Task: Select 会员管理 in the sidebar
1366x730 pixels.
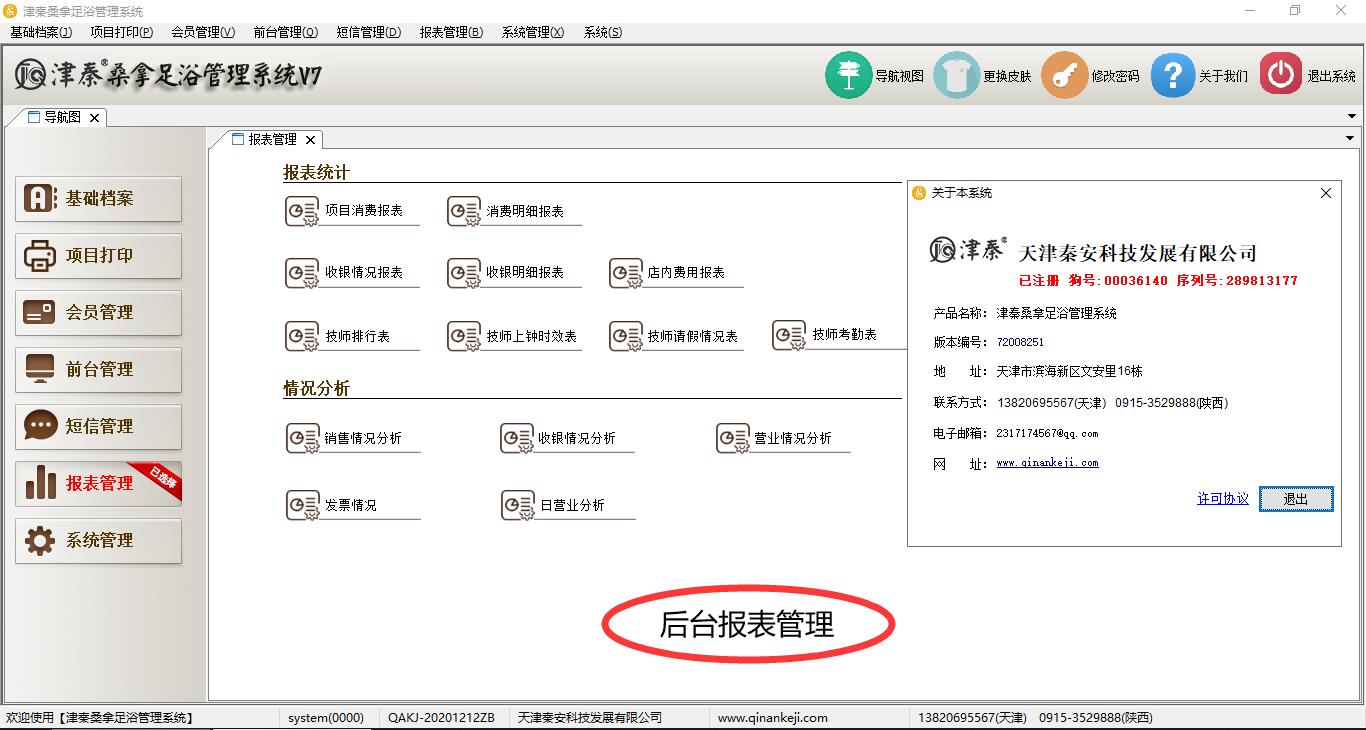Action: click(98, 313)
